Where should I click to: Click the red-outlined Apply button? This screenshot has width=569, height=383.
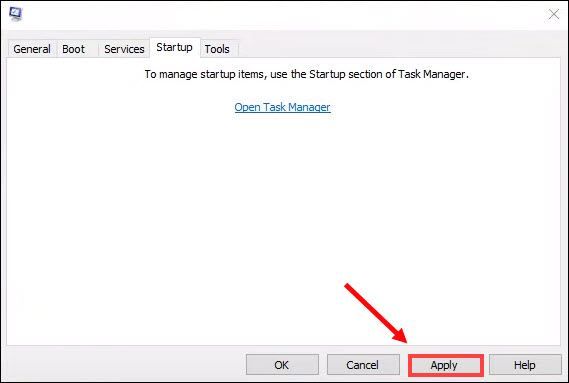(x=445, y=365)
